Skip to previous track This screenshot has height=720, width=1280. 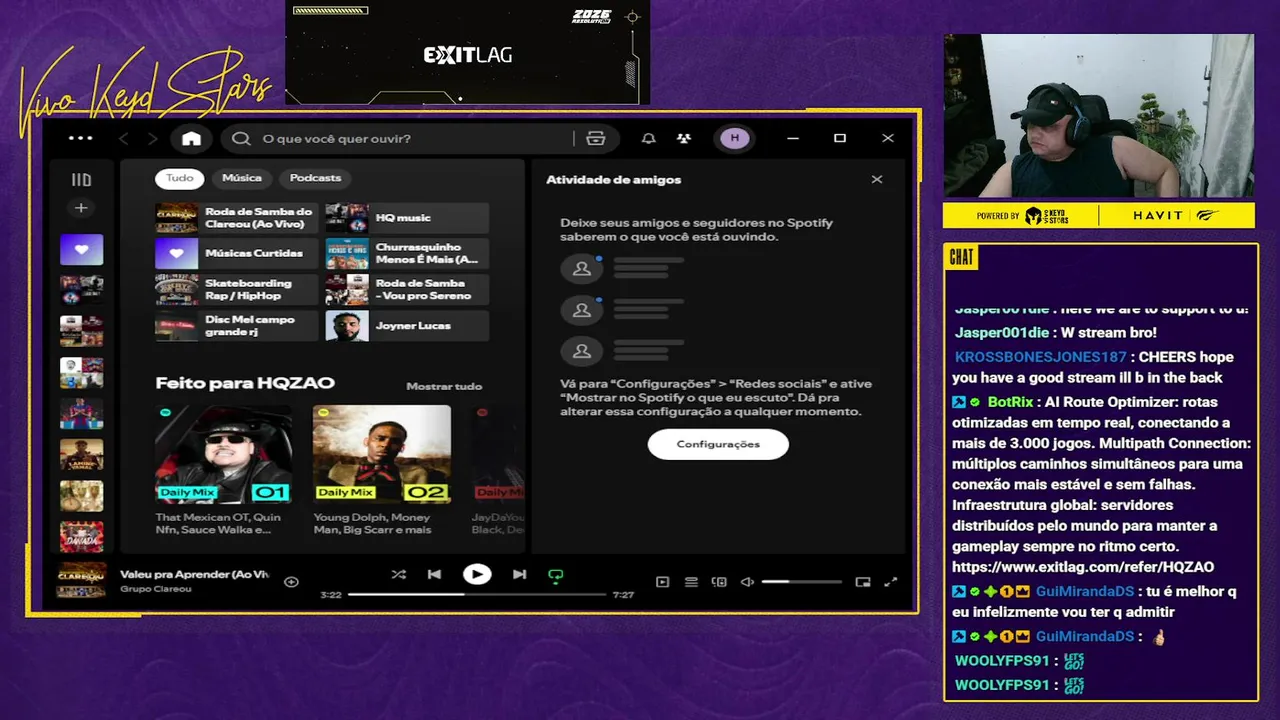coord(434,574)
